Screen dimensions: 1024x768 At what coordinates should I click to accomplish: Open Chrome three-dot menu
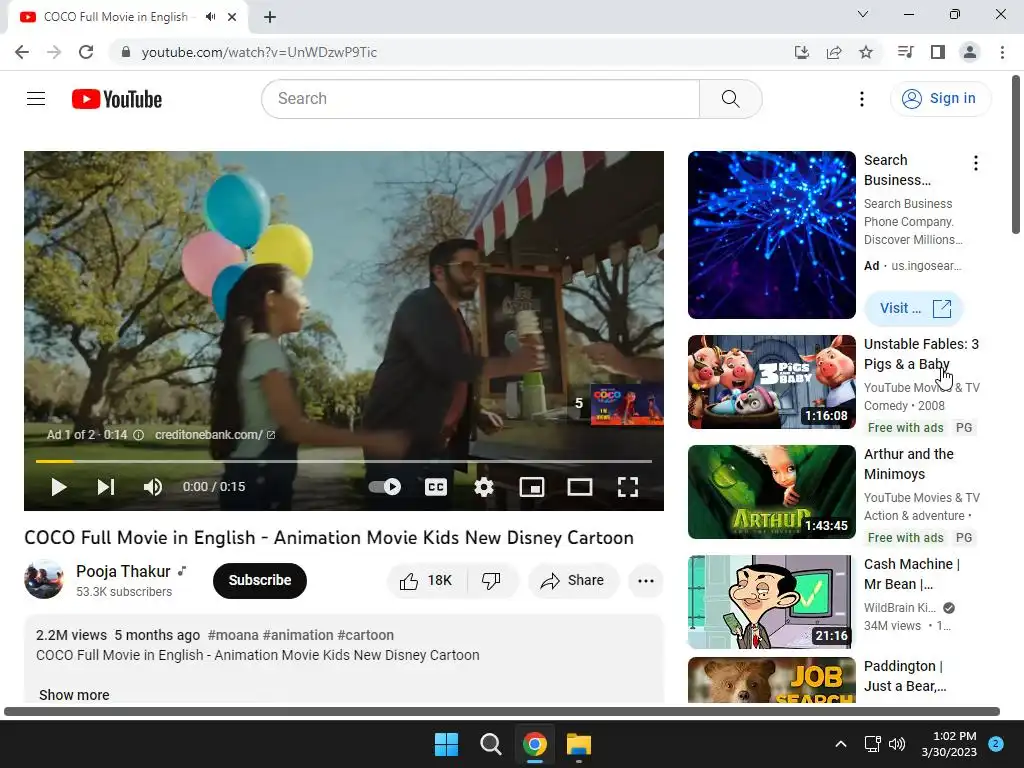click(x=1002, y=52)
